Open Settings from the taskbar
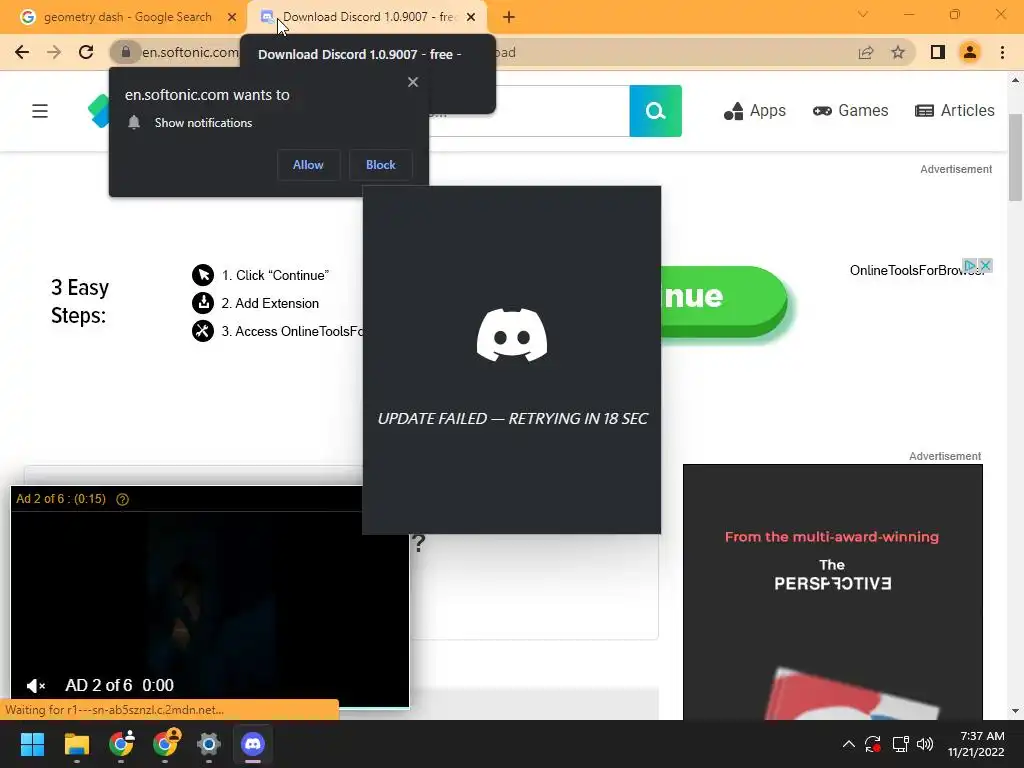The width and height of the screenshot is (1024, 768). click(x=209, y=744)
